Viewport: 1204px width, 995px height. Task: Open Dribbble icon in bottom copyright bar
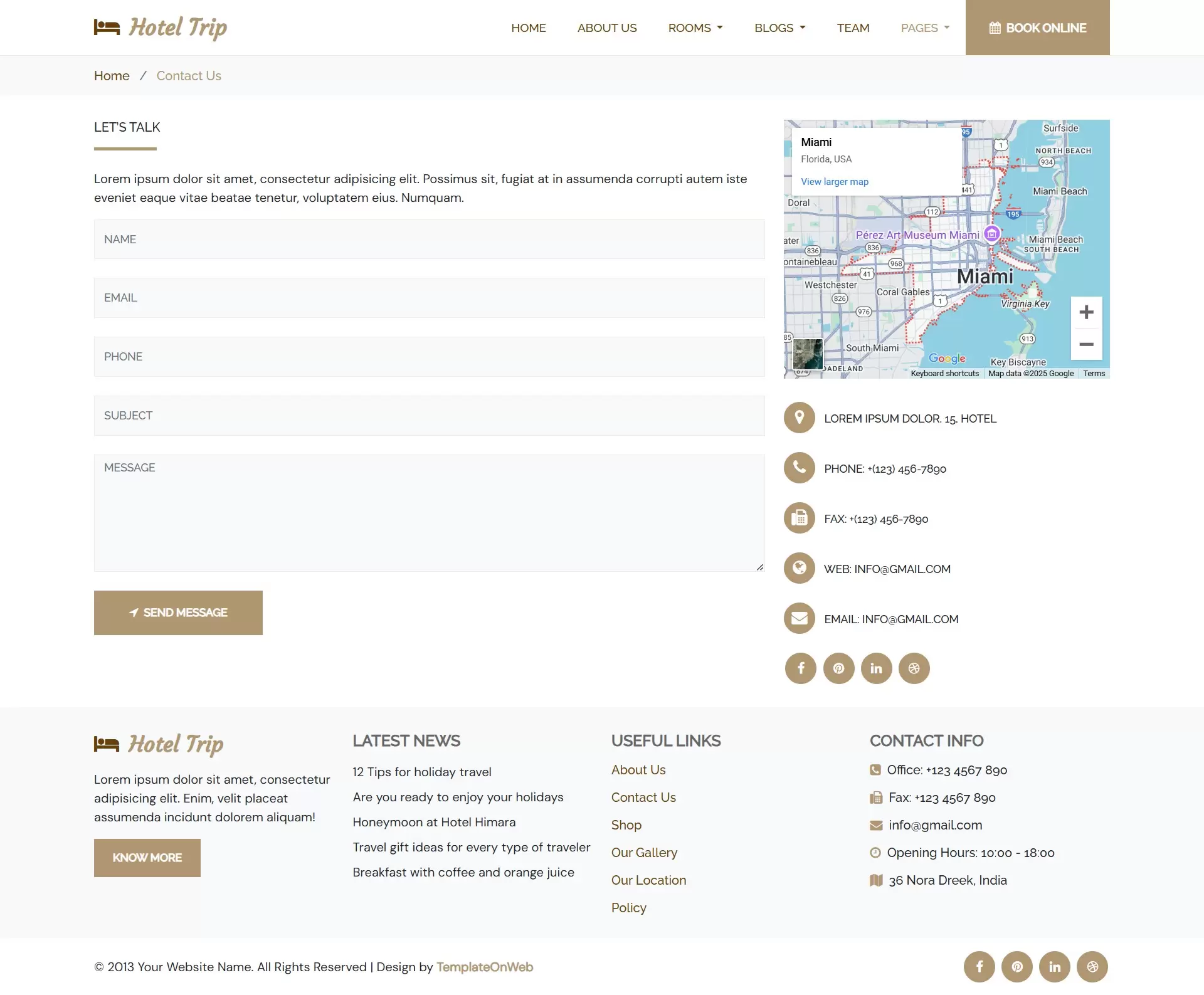pos(1092,967)
